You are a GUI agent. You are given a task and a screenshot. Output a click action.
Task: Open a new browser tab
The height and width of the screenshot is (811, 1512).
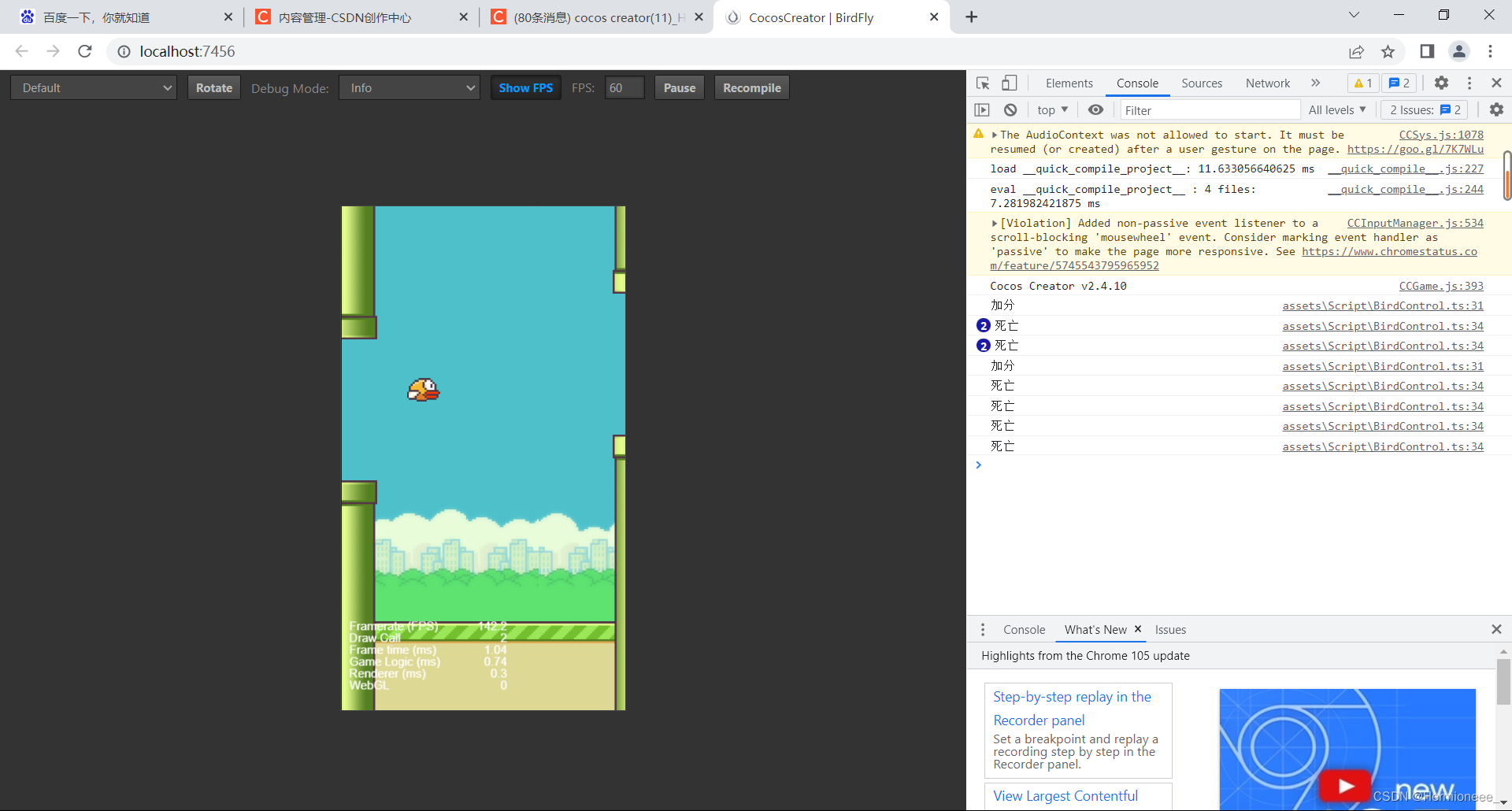click(971, 17)
